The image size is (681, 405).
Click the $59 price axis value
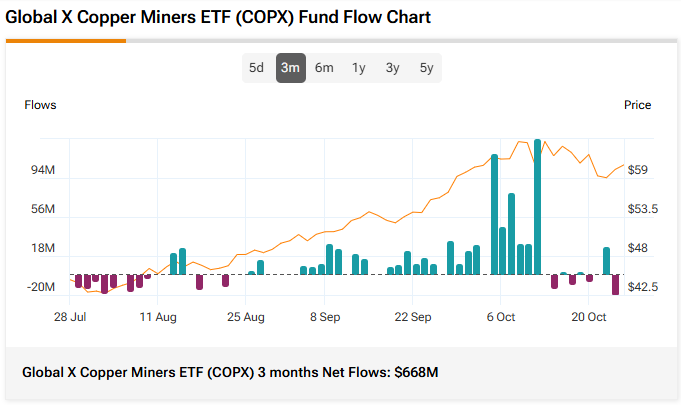(638, 170)
